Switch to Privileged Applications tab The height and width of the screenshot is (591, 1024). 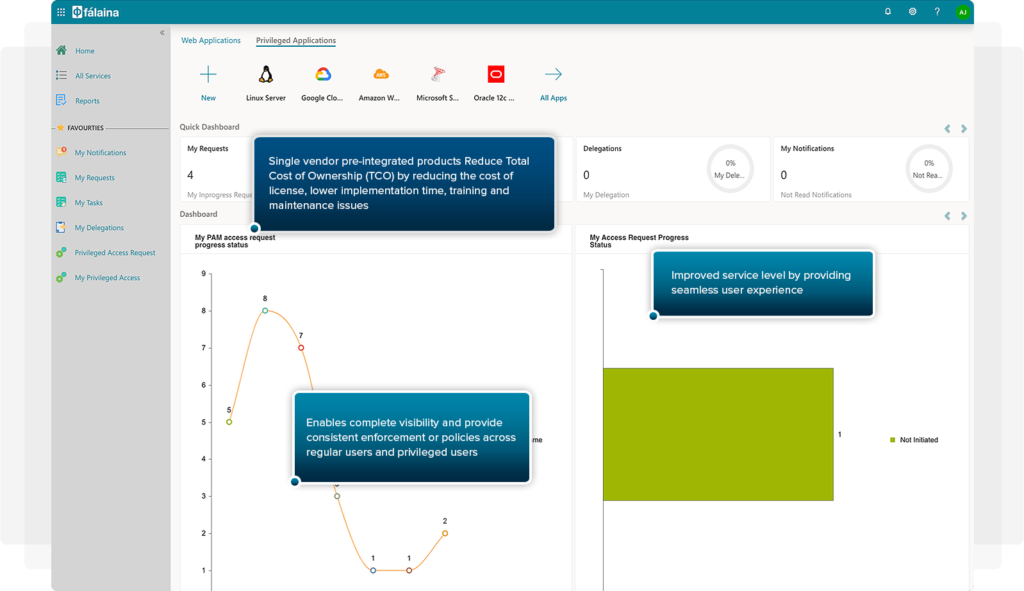tap(296, 40)
